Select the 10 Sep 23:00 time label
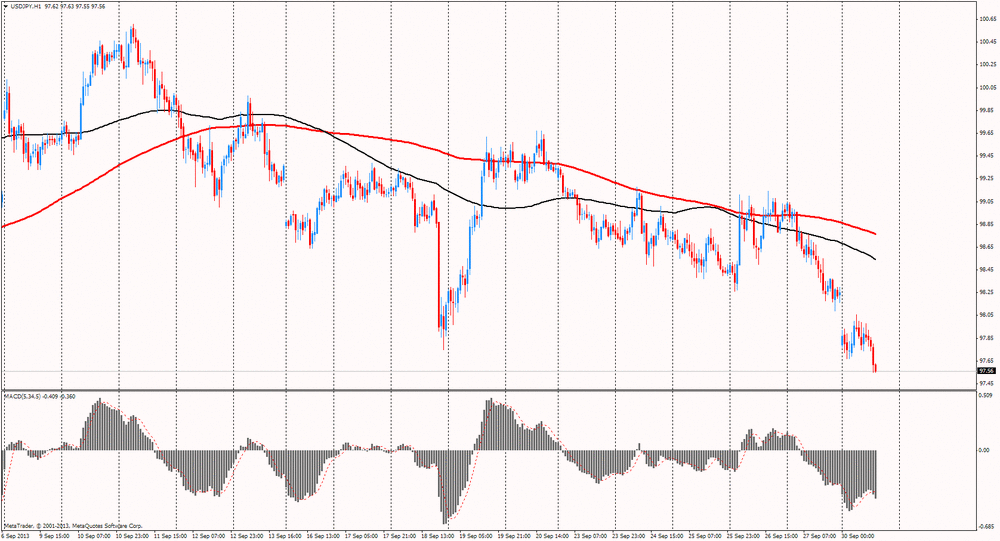Screen dimensions: 1000x541 [x=134, y=537]
